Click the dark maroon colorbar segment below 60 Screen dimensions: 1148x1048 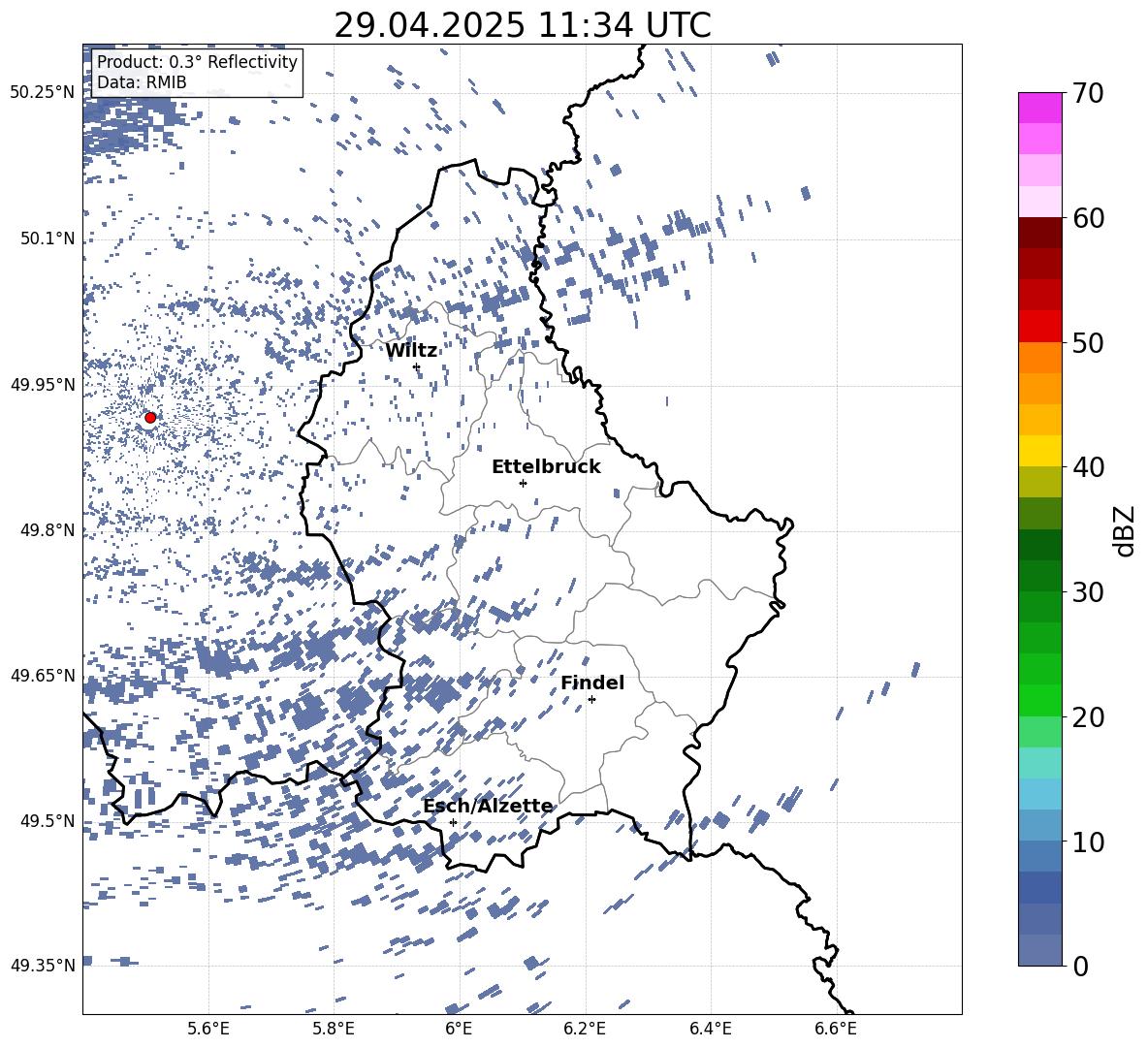1039,233
